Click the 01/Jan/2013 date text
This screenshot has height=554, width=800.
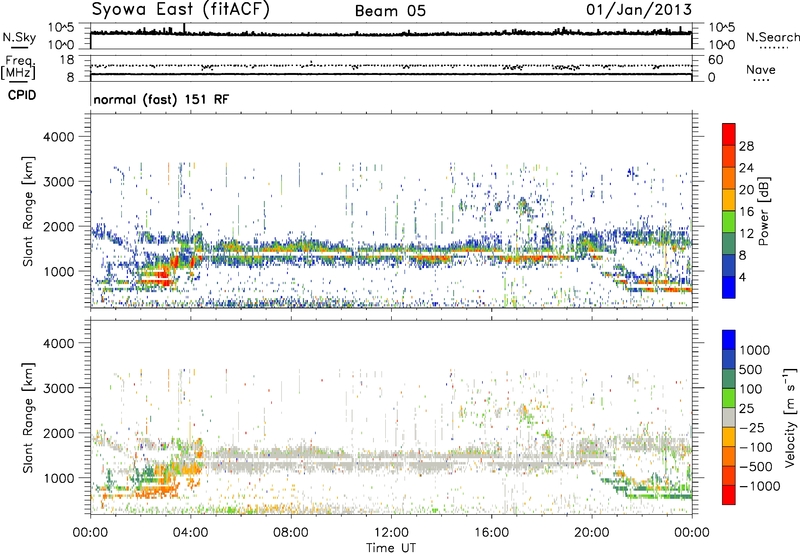639,10
